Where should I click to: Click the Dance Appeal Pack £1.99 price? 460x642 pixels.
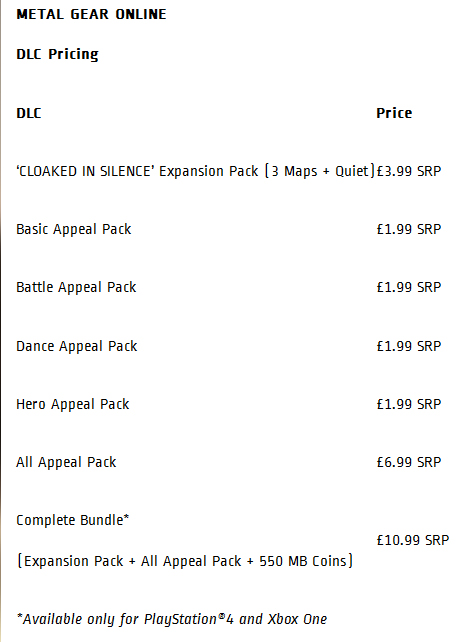click(x=409, y=346)
